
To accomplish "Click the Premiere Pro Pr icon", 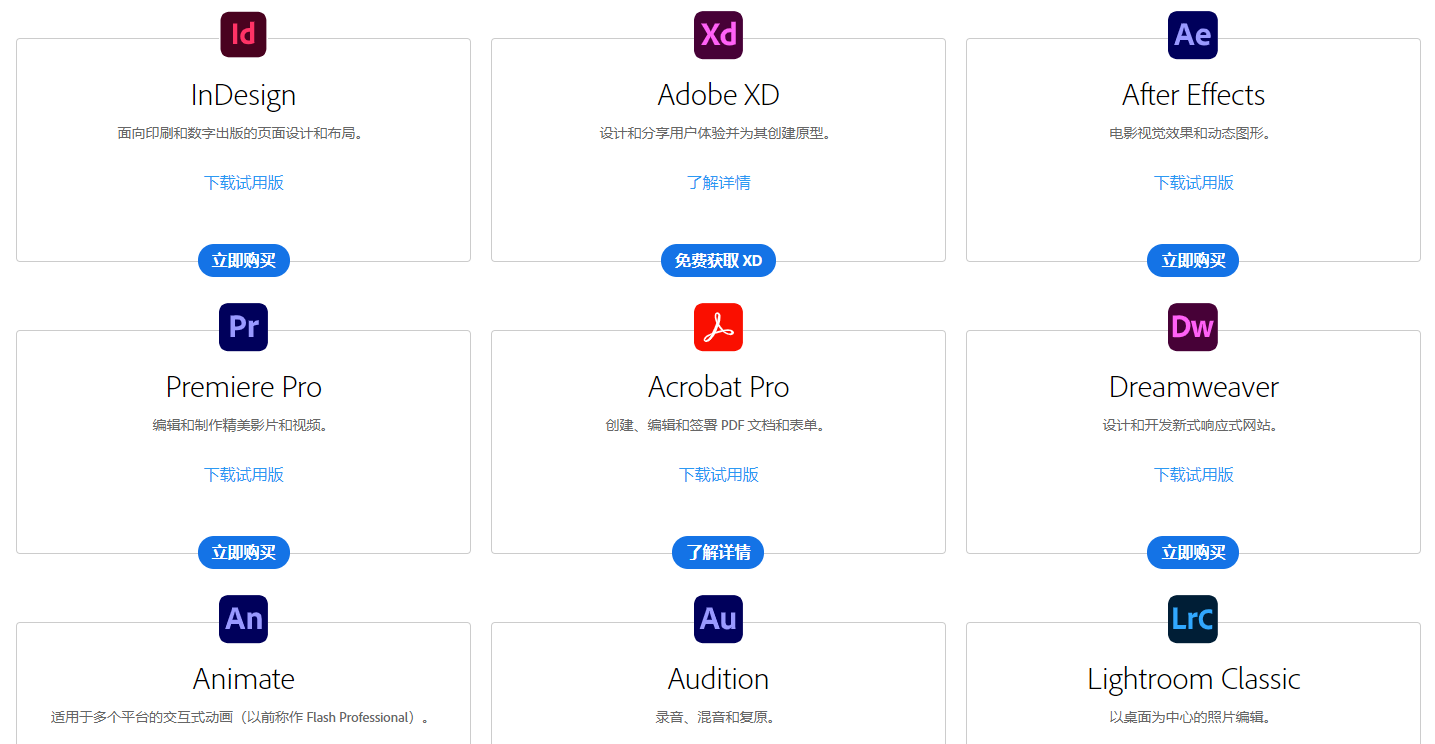I will 243,327.
